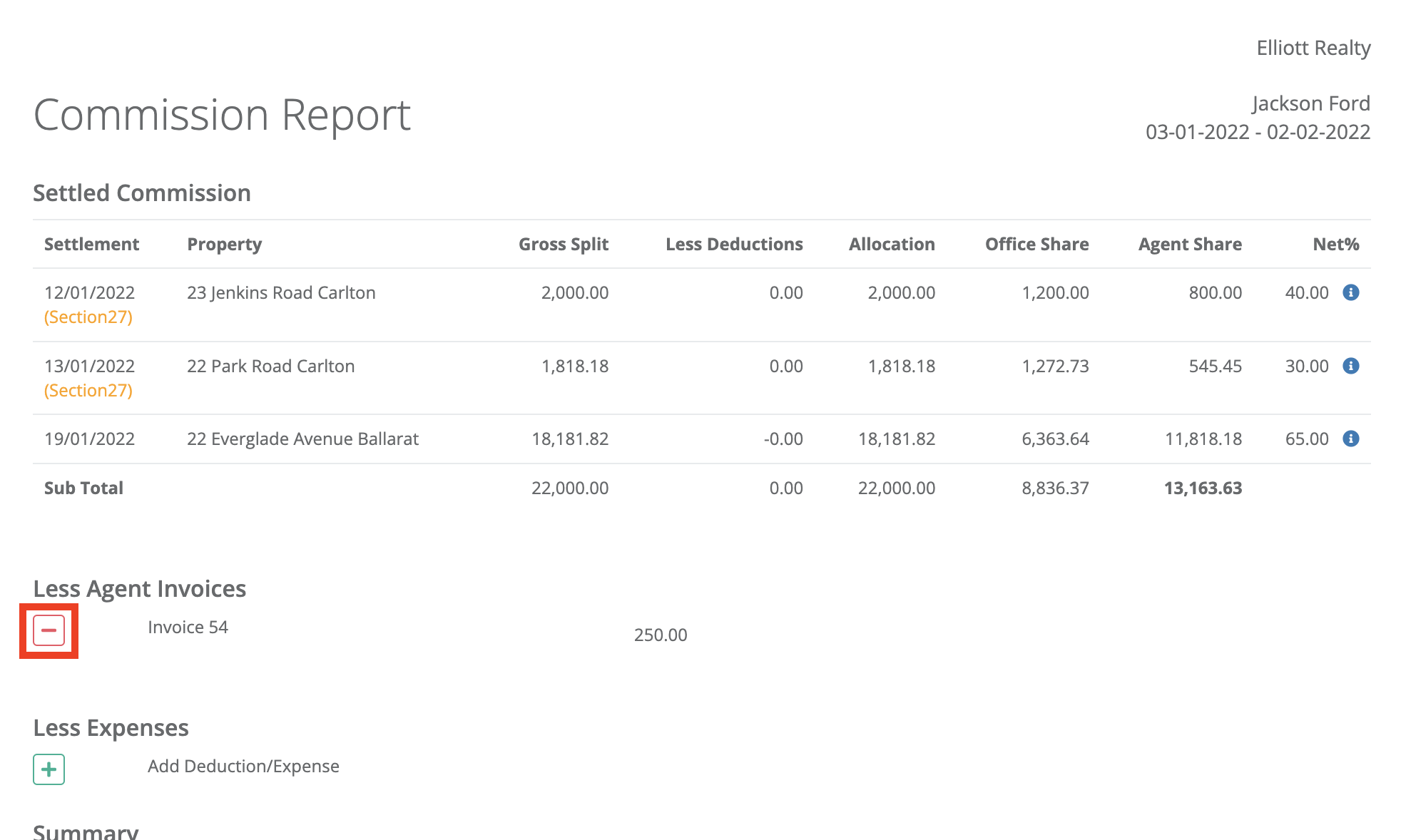
Task: Click settlement date 19/01/2022
Action: tap(89, 439)
